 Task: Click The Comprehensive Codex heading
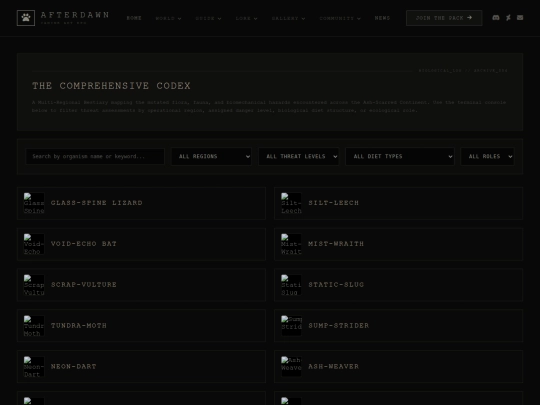[111, 86]
